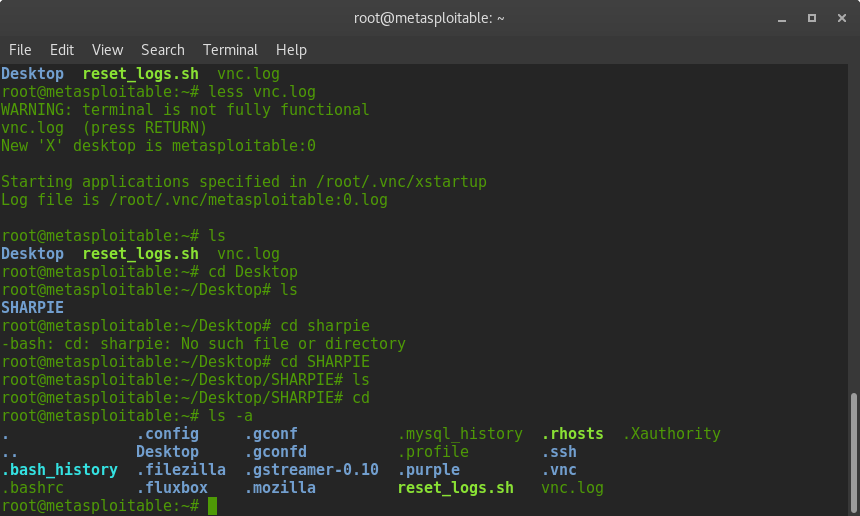This screenshot has height=516, width=860.
Task: Click the 'cd Desktop' command line
Action: pyautogui.click(x=149, y=271)
